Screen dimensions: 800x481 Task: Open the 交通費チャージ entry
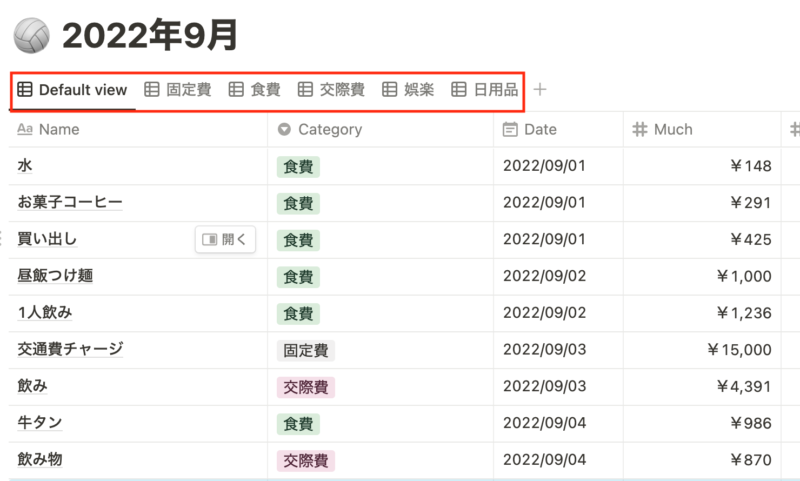point(70,349)
